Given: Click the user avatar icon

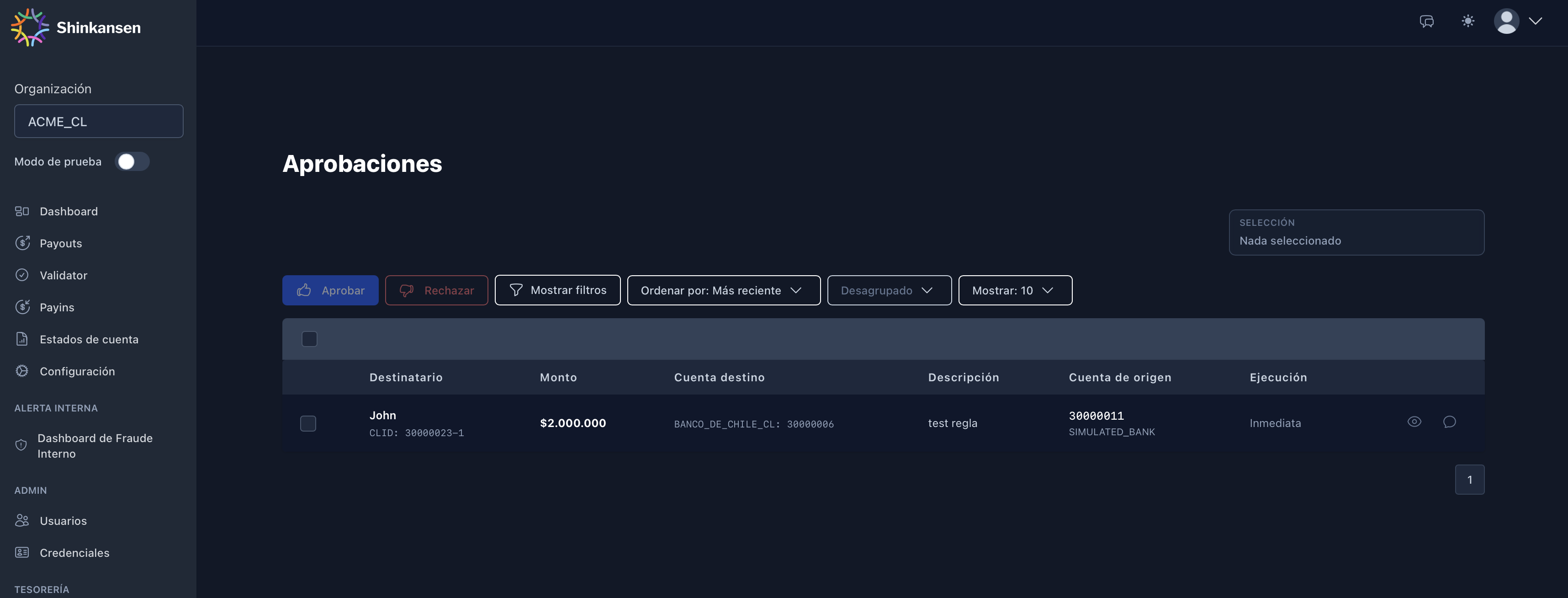Looking at the screenshot, I should coord(1506,21).
